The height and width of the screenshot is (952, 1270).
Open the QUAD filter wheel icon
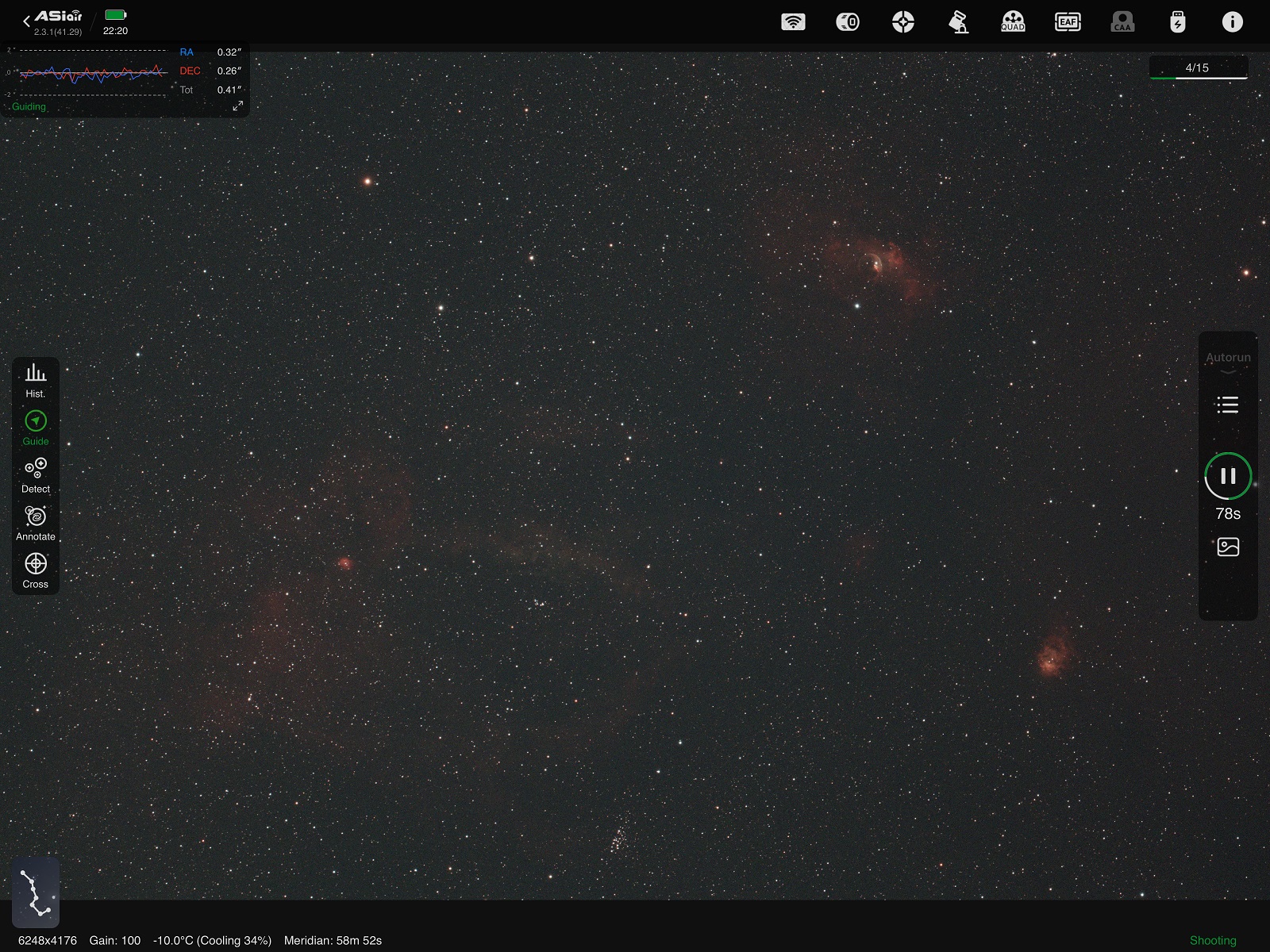(x=1013, y=22)
